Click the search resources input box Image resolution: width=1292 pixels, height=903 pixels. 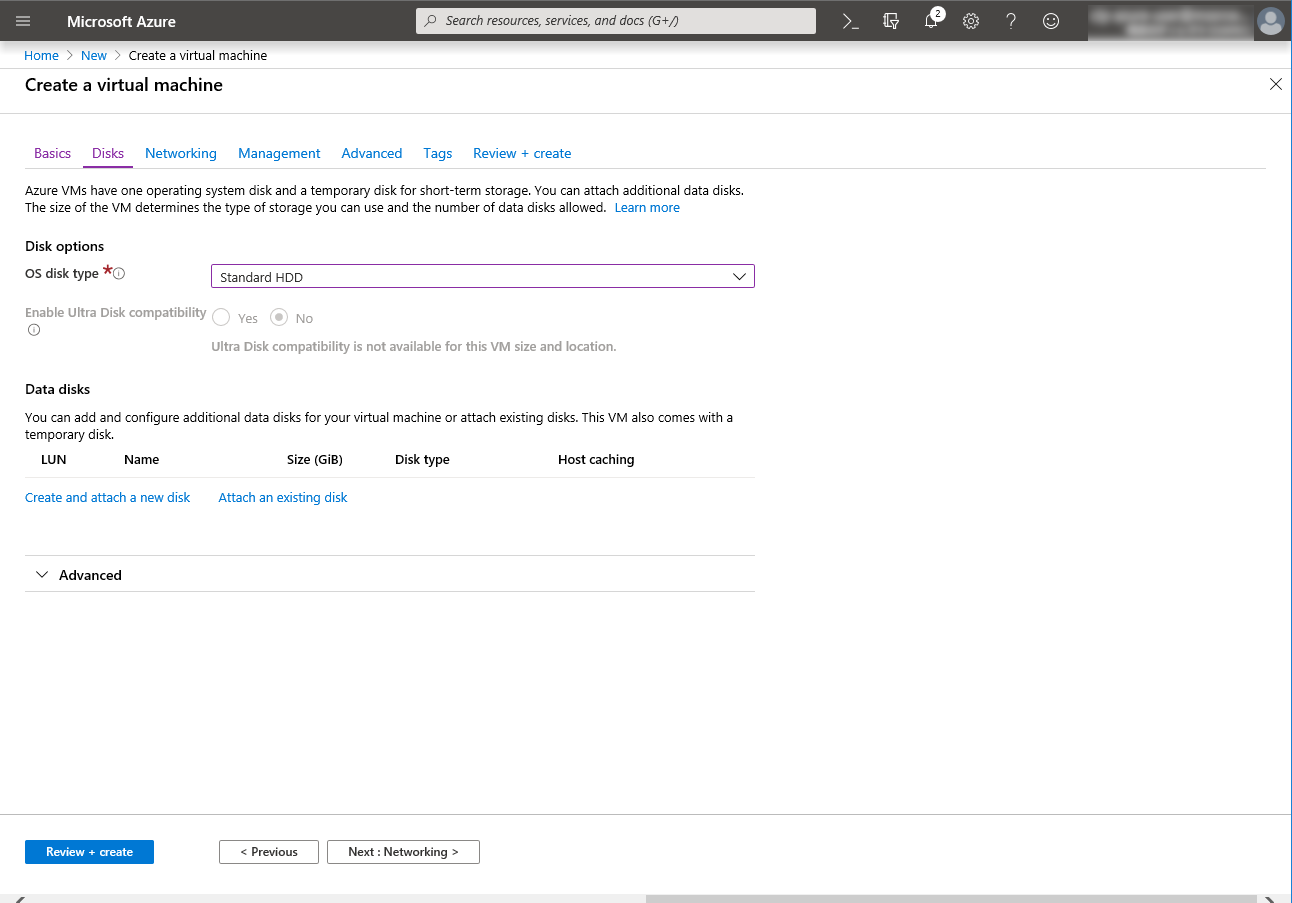point(616,21)
